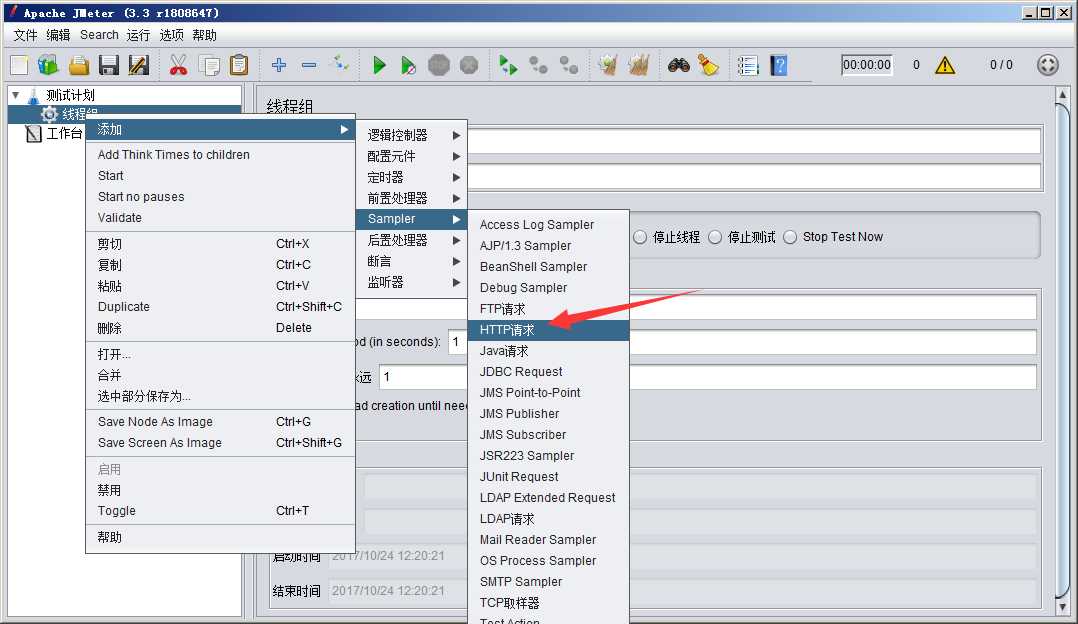1078x624 pixels.
Task: Open the Help question mark icon
Action: click(x=778, y=65)
